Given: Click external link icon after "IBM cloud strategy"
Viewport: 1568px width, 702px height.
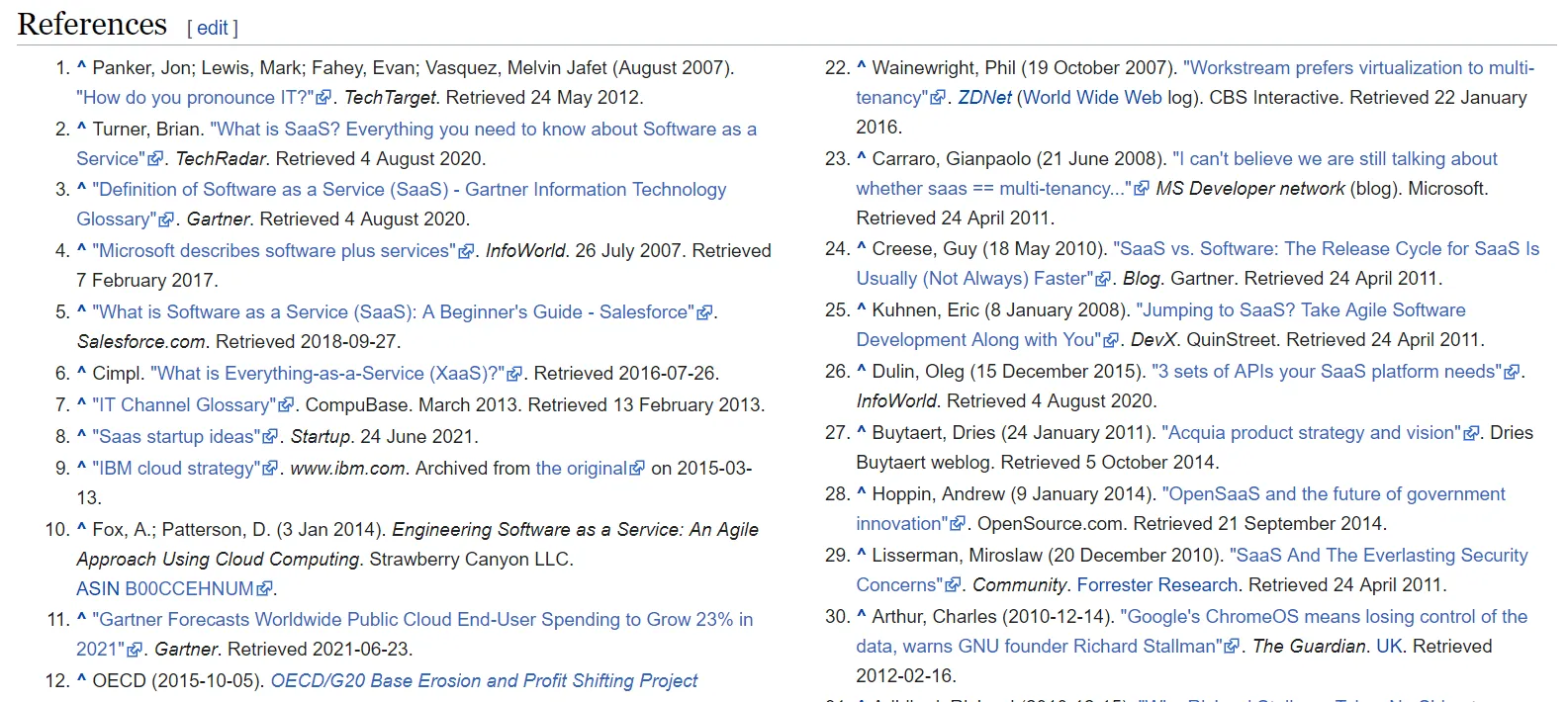Looking at the screenshot, I should tap(270, 469).
